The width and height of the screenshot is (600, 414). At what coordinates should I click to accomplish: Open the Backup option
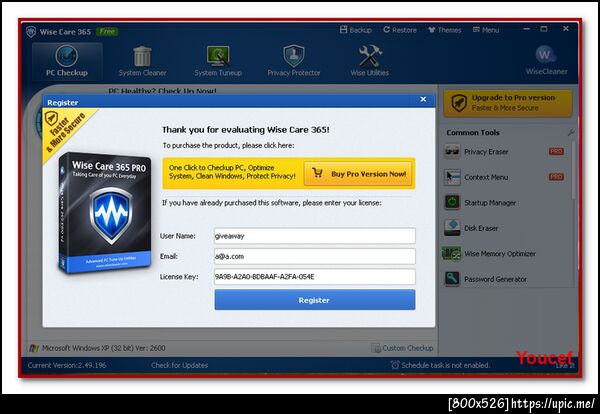pyautogui.click(x=355, y=30)
